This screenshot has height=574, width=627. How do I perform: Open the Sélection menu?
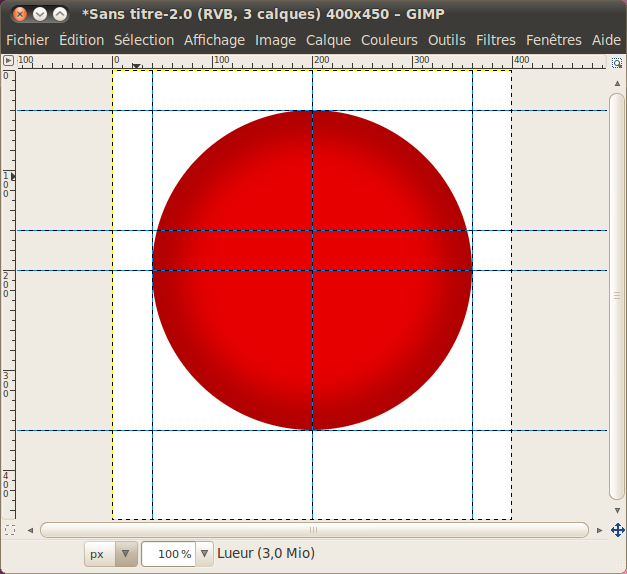pyautogui.click(x=143, y=40)
